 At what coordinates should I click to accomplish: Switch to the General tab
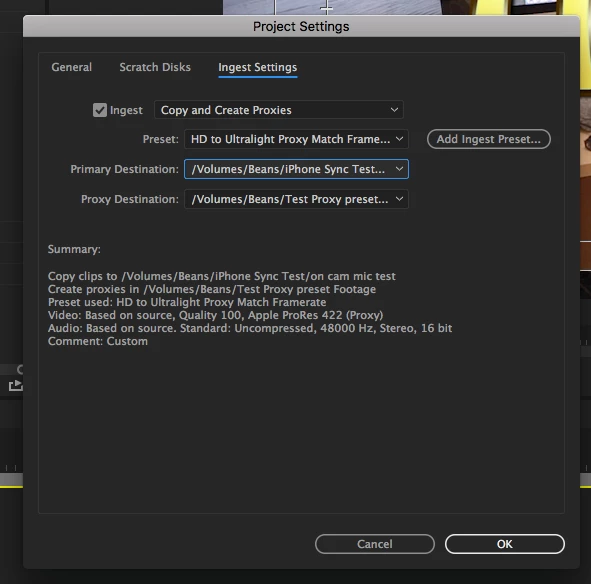point(72,67)
